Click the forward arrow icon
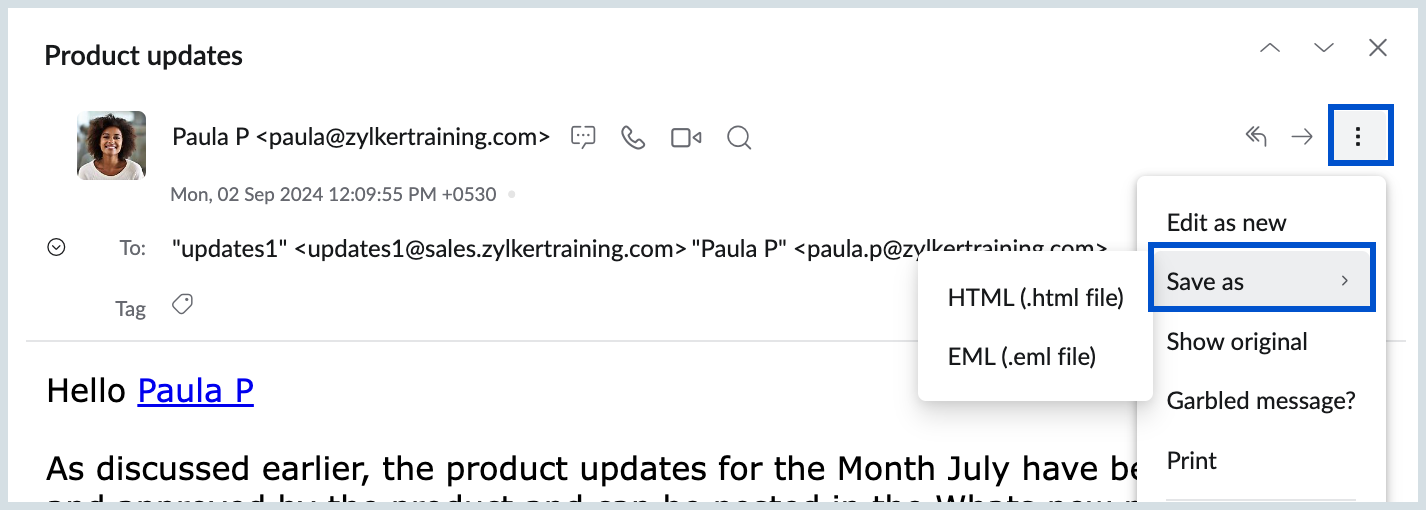 (x=1301, y=137)
